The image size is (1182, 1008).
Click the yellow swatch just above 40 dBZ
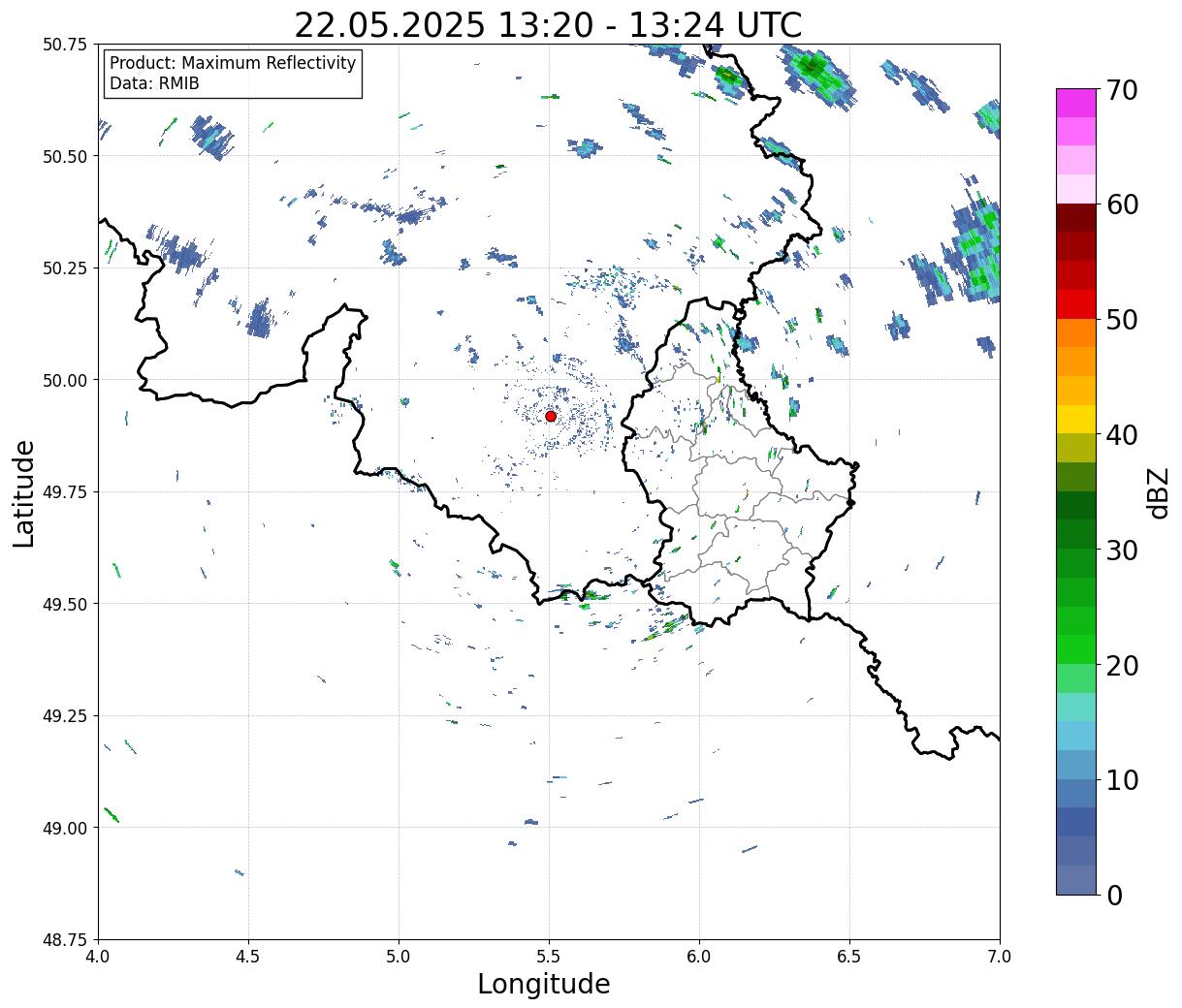coord(1076,420)
